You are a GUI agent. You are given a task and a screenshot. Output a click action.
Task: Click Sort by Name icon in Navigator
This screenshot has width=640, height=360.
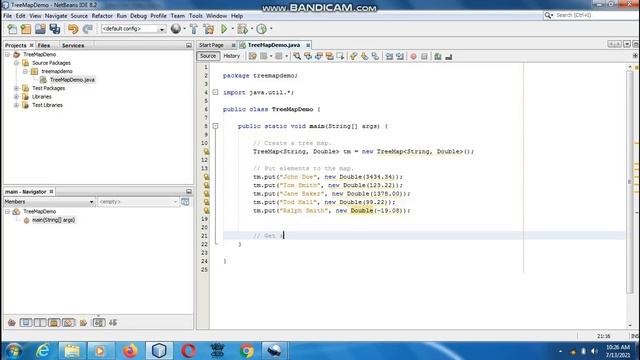[x=99, y=323]
